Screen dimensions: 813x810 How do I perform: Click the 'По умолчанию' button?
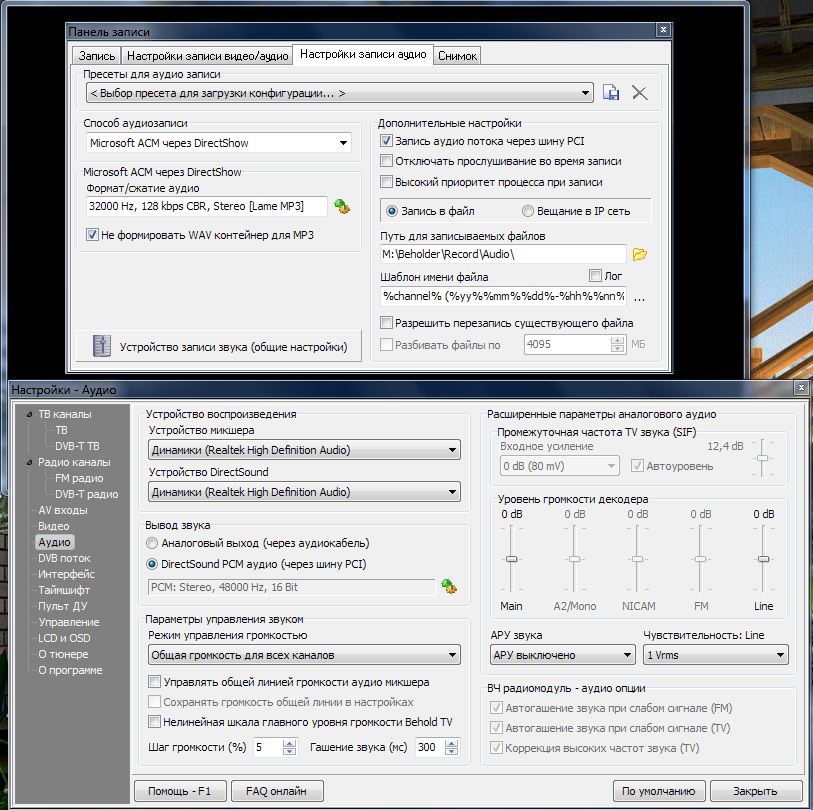pyautogui.click(x=661, y=790)
